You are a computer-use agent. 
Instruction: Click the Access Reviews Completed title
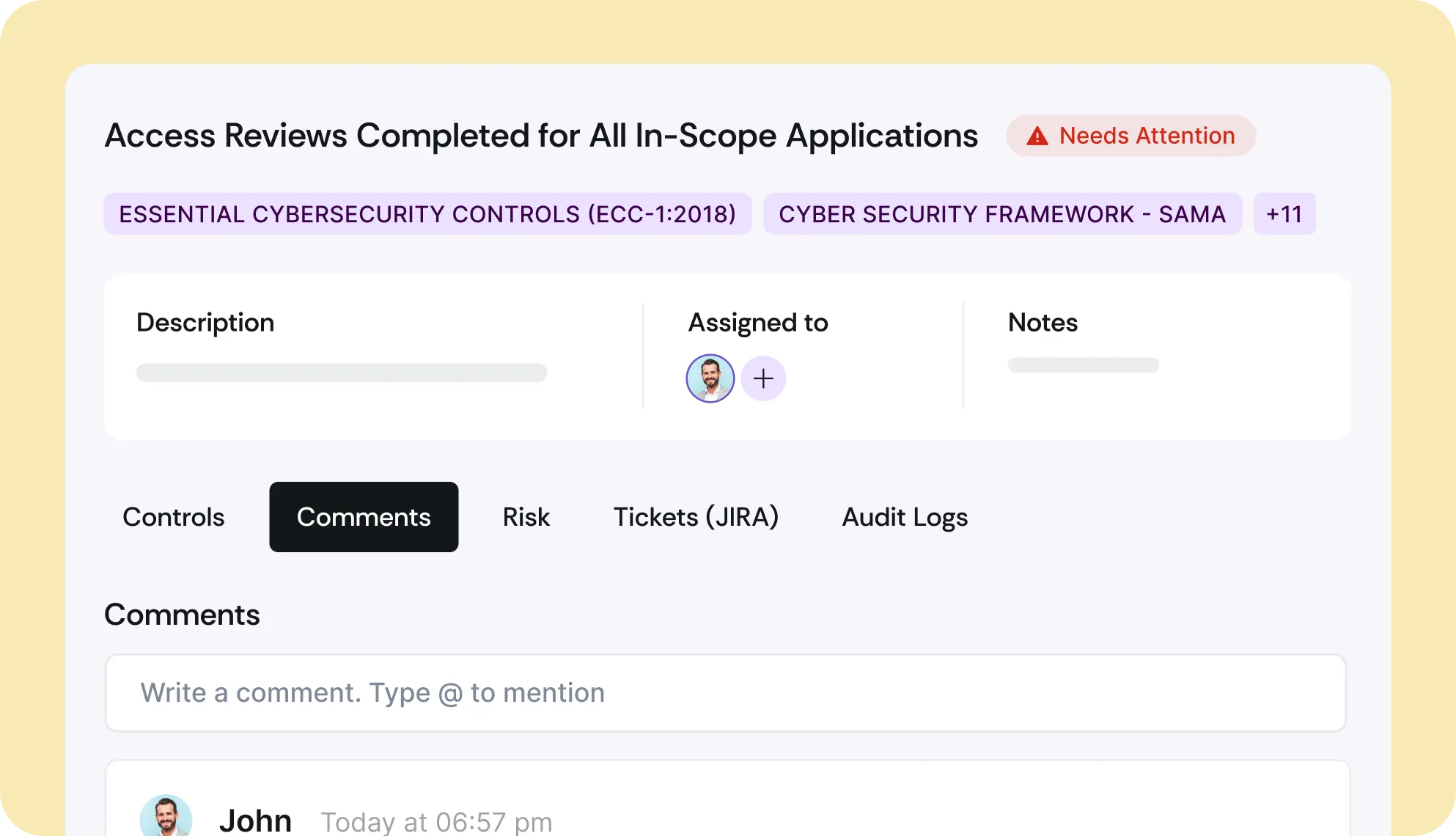click(541, 136)
